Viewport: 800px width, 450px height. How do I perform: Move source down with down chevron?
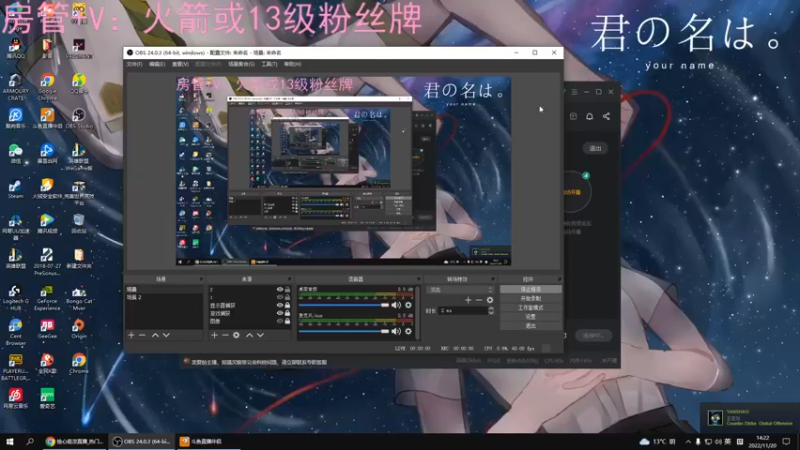point(260,335)
